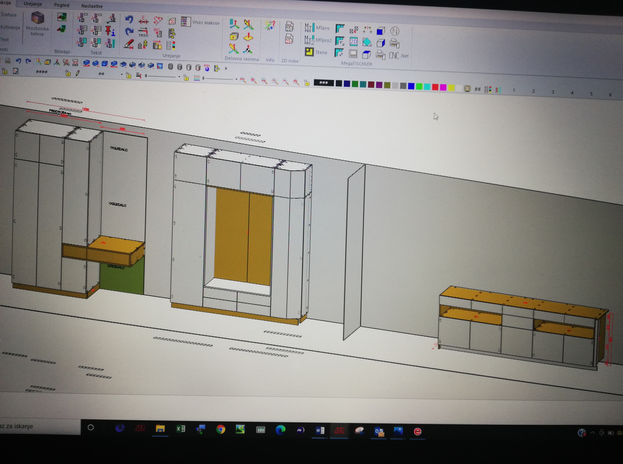Choose the bright blue color swatch
Screen dimensions: 623x464
point(411,86)
